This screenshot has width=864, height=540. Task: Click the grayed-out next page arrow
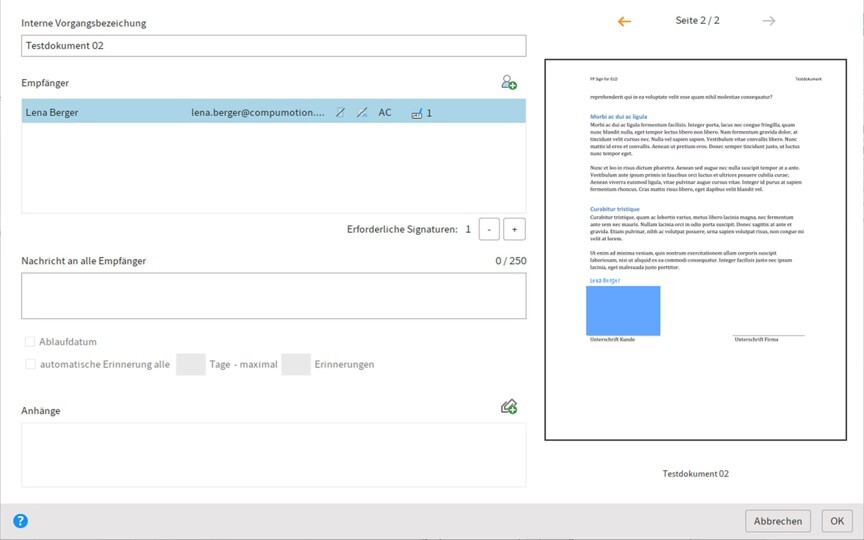click(769, 21)
